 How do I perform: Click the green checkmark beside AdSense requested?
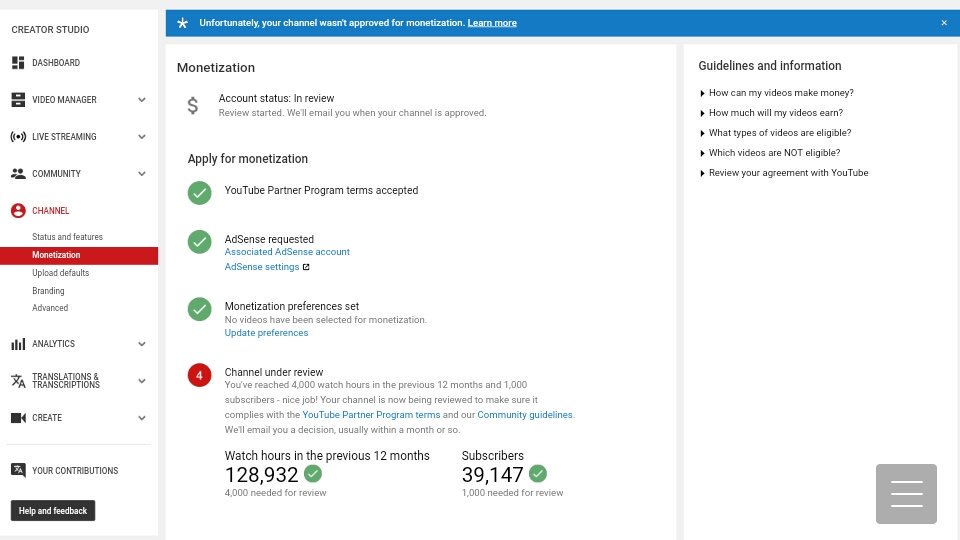pos(200,242)
